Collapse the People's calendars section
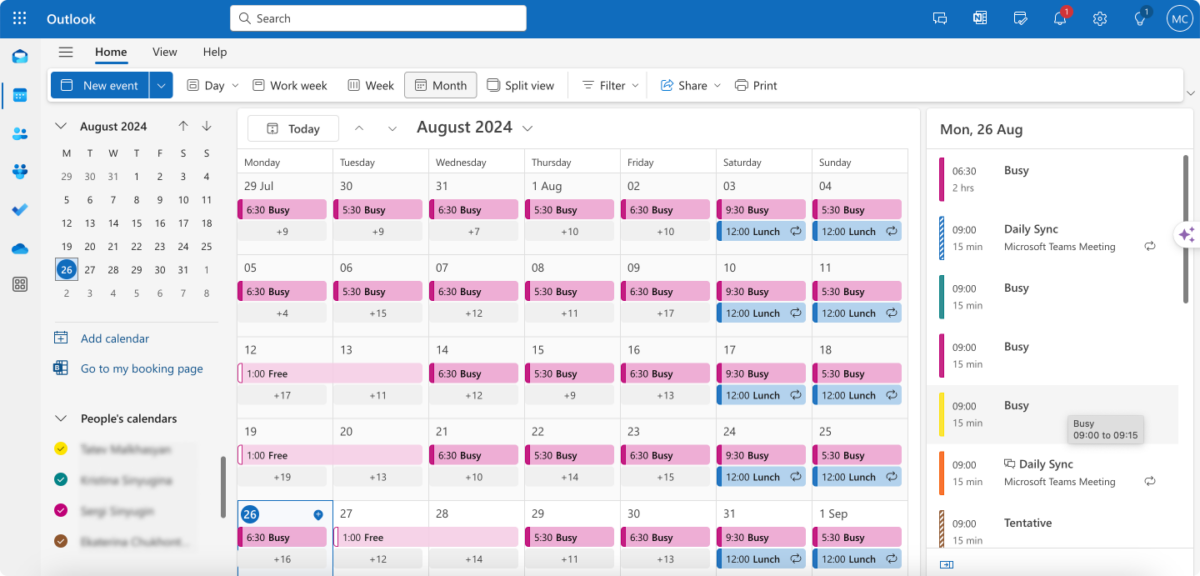 (63, 418)
